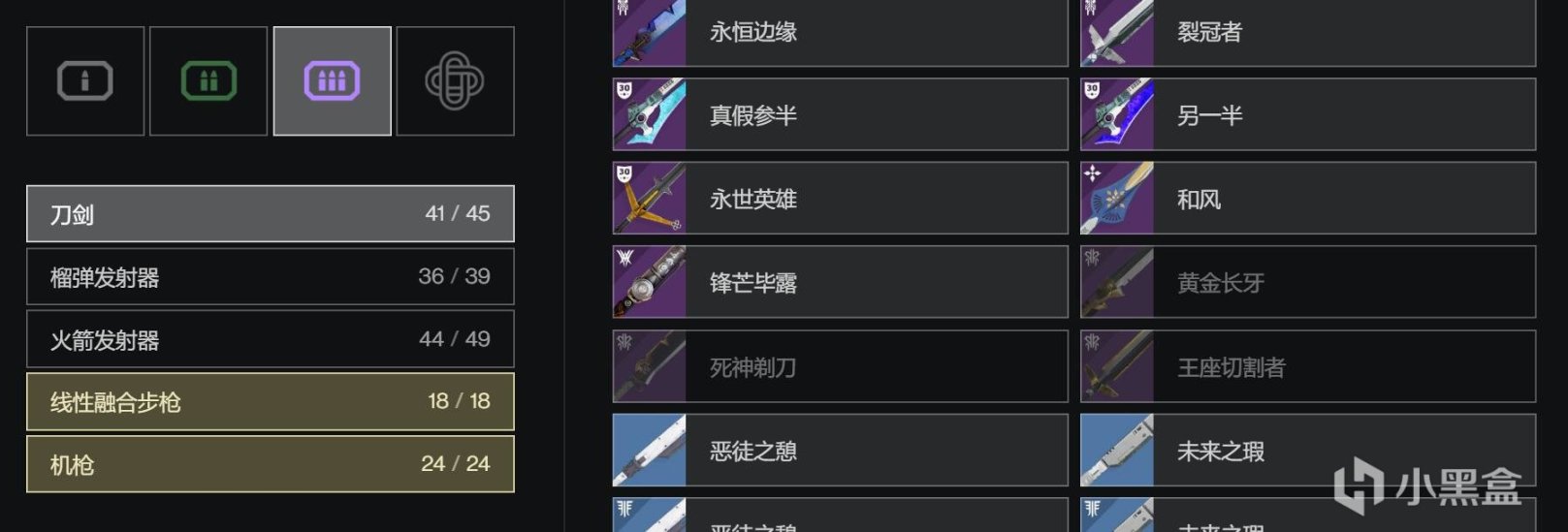This screenshot has height=532, width=1568.
Task: Open the interlocking rings category icon
Action: point(456,81)
